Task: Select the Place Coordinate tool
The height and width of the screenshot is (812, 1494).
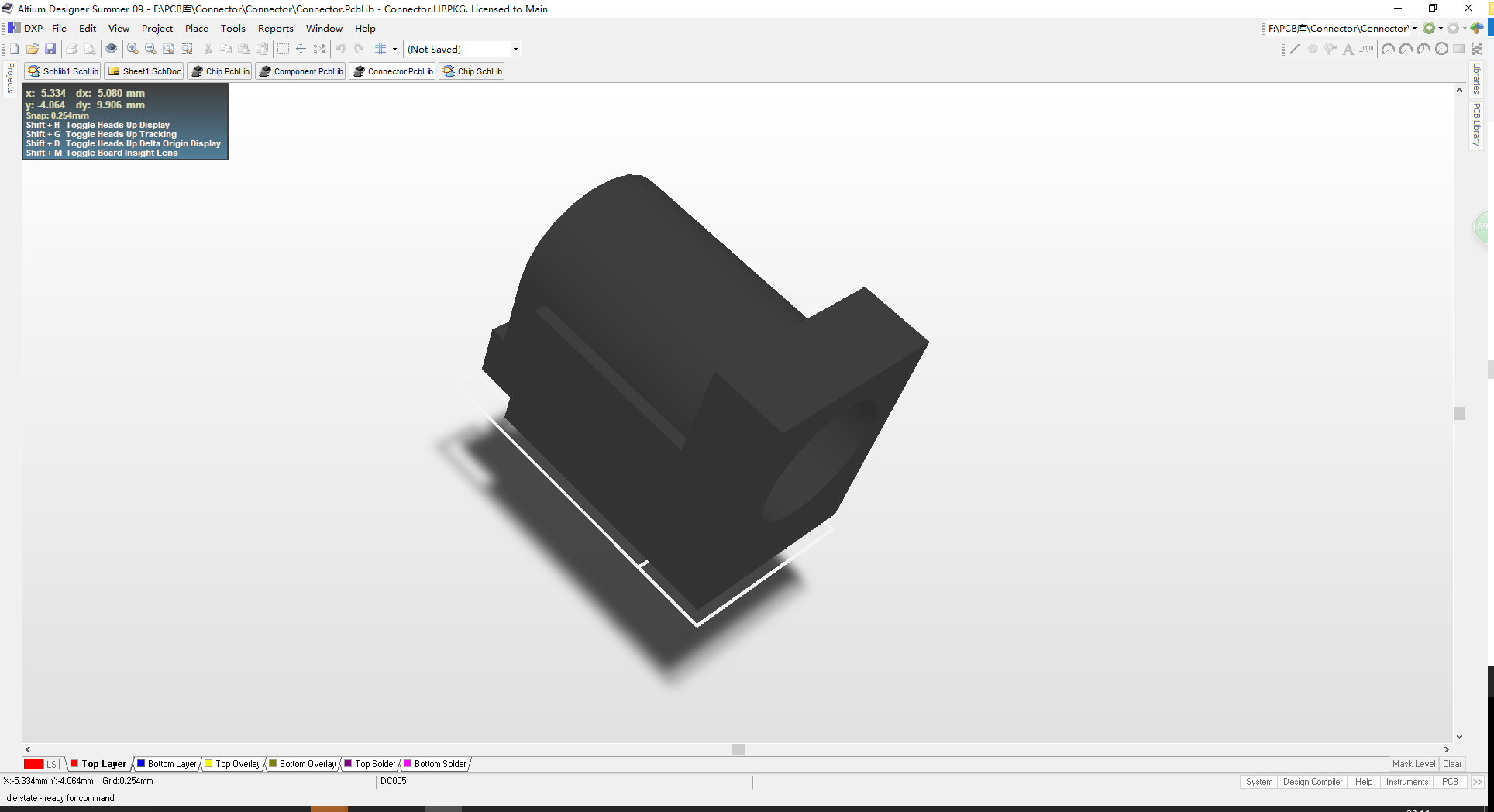Action: click(x=1367, y=49)
